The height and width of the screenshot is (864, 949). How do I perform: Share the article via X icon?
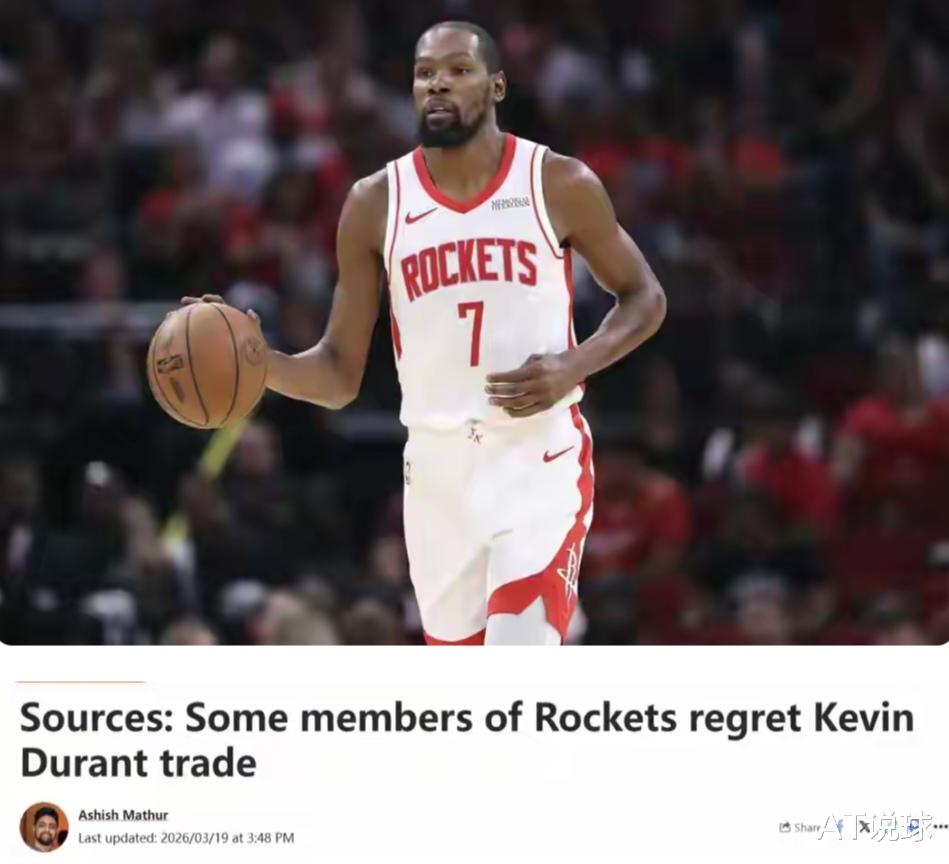[x=864, y=826]
